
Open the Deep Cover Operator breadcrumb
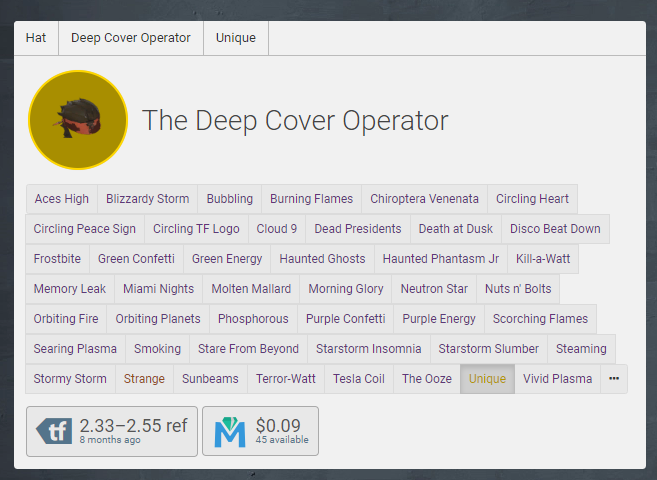(x=131, y=38)
